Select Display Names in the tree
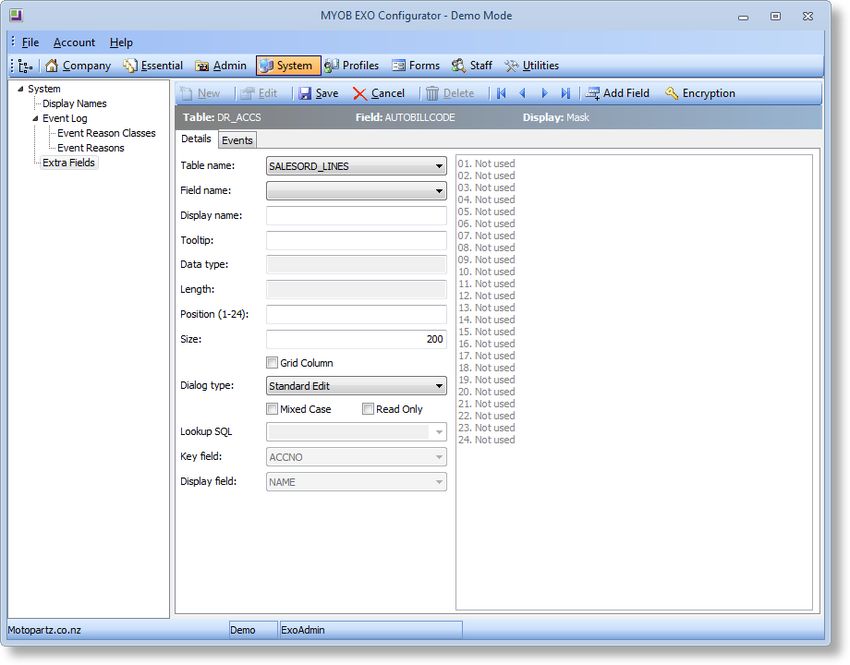The height and width of the screenshot is (665, 850). click(x=74, y=104)
